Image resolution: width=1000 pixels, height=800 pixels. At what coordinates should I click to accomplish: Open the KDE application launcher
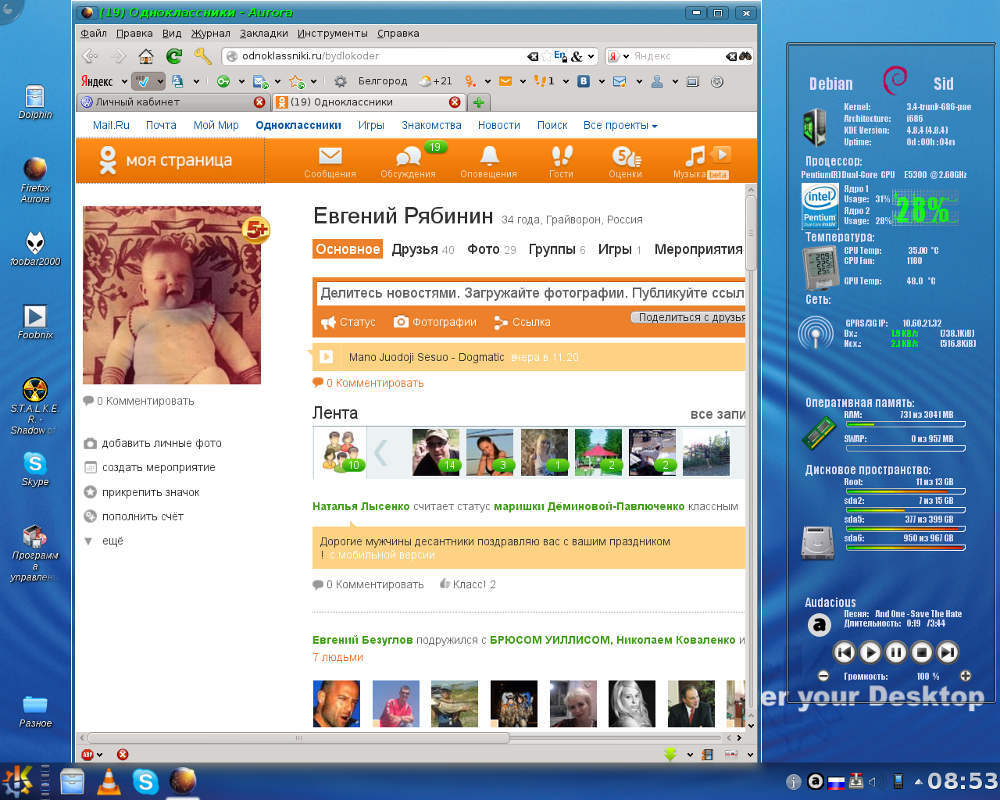pyautogui.click(x=17, y=781)
